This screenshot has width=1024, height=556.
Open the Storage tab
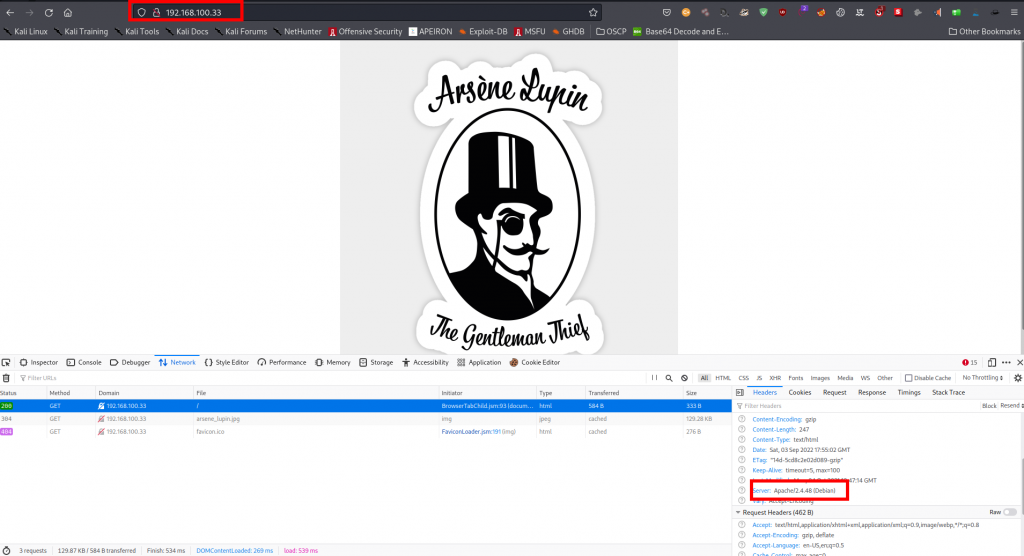[376, 362]
